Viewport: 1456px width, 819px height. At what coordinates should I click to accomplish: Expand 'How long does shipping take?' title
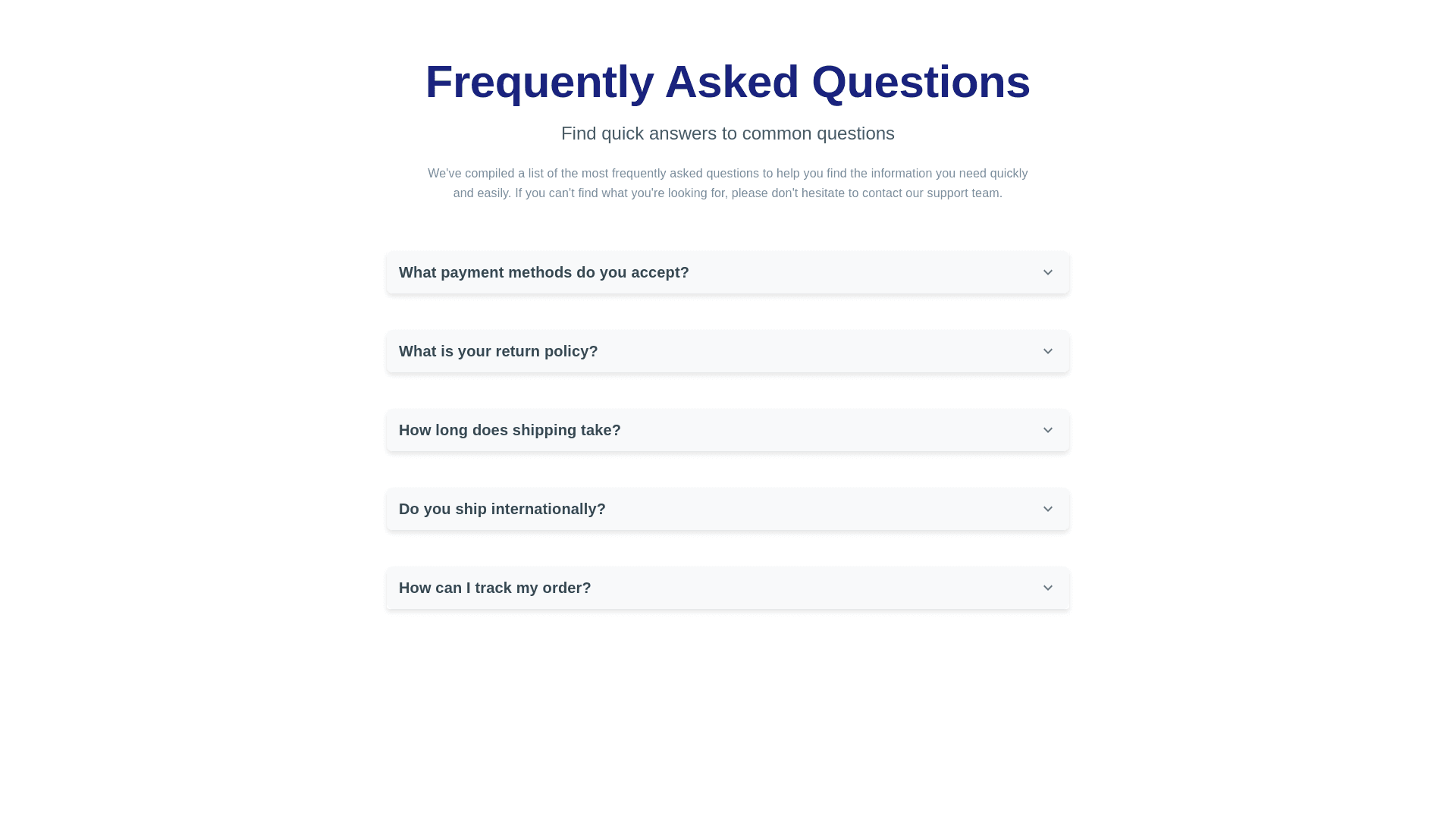[x=510, y=430]
